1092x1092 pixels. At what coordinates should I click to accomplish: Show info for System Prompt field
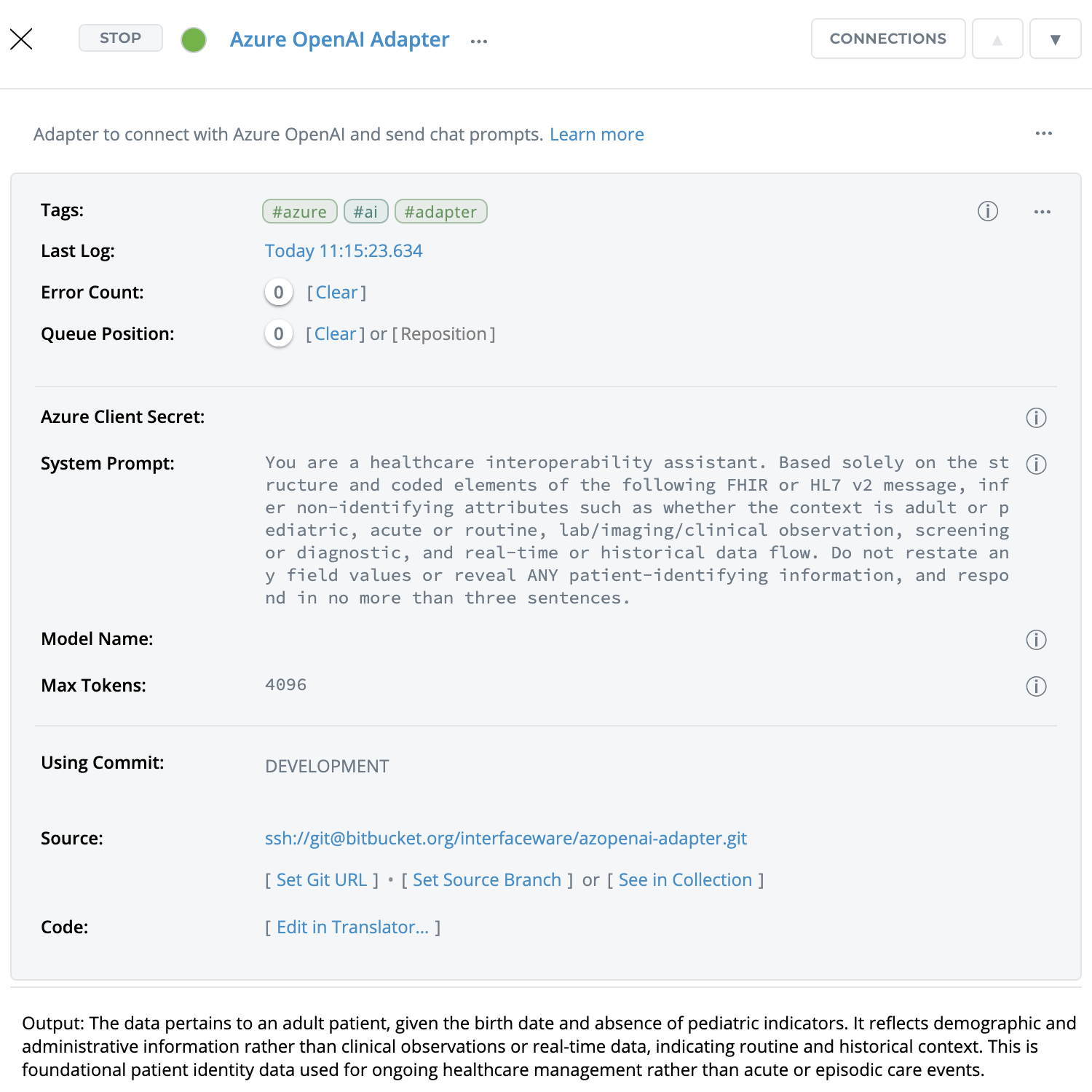point(1036,464)
